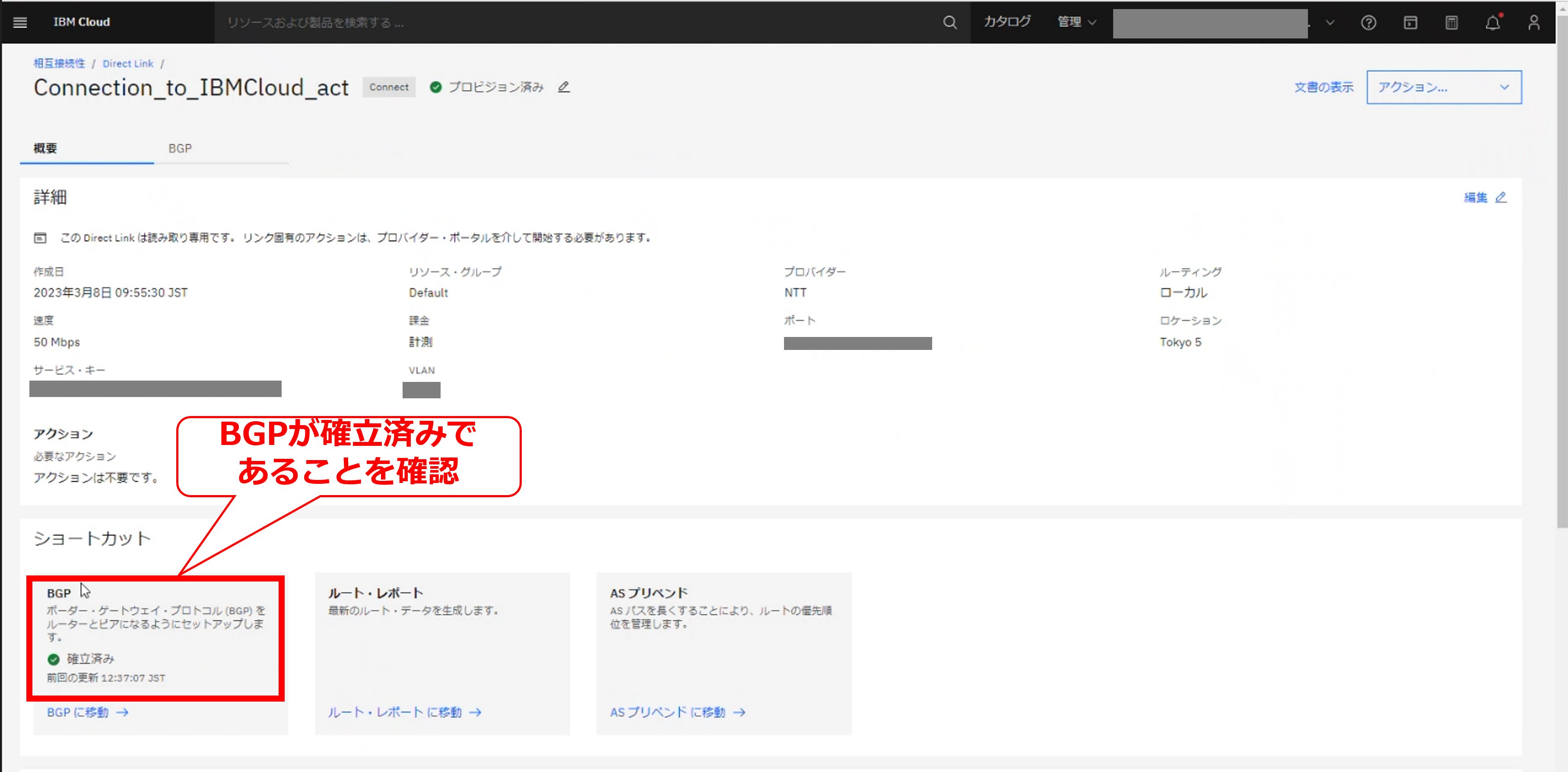Open the cost estimator calculator icon
Screen dimensions: 1568x772
(x=1452, y=22)
